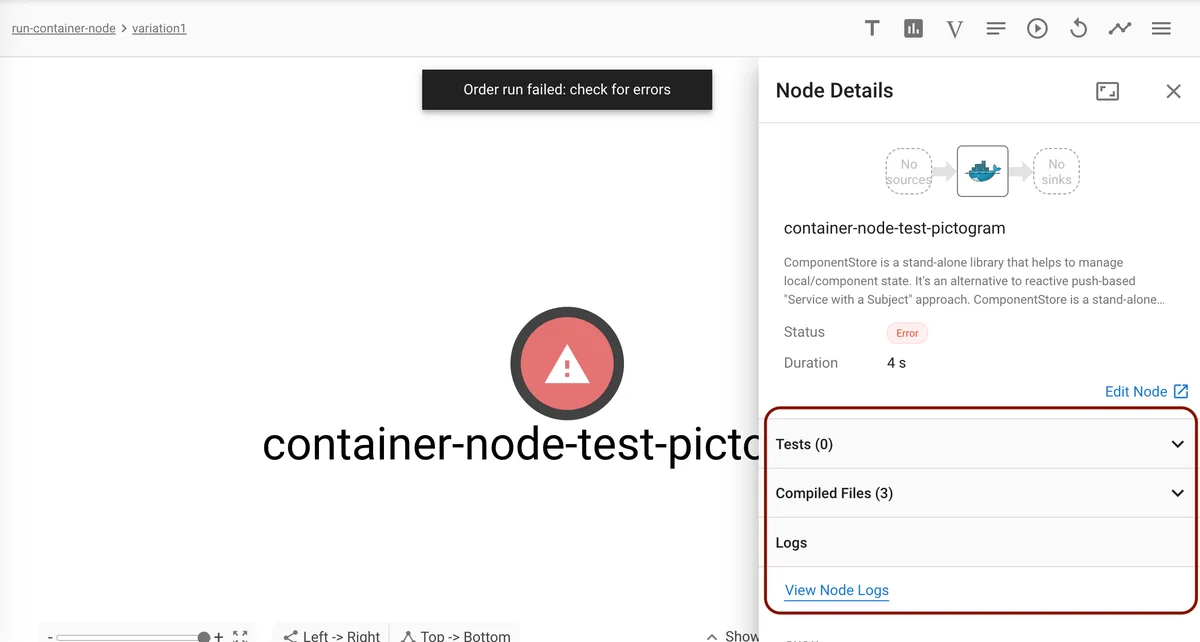The image size is (1200, 642).
Task: Expand the Show panel chevron
Action: click(711, 635)
